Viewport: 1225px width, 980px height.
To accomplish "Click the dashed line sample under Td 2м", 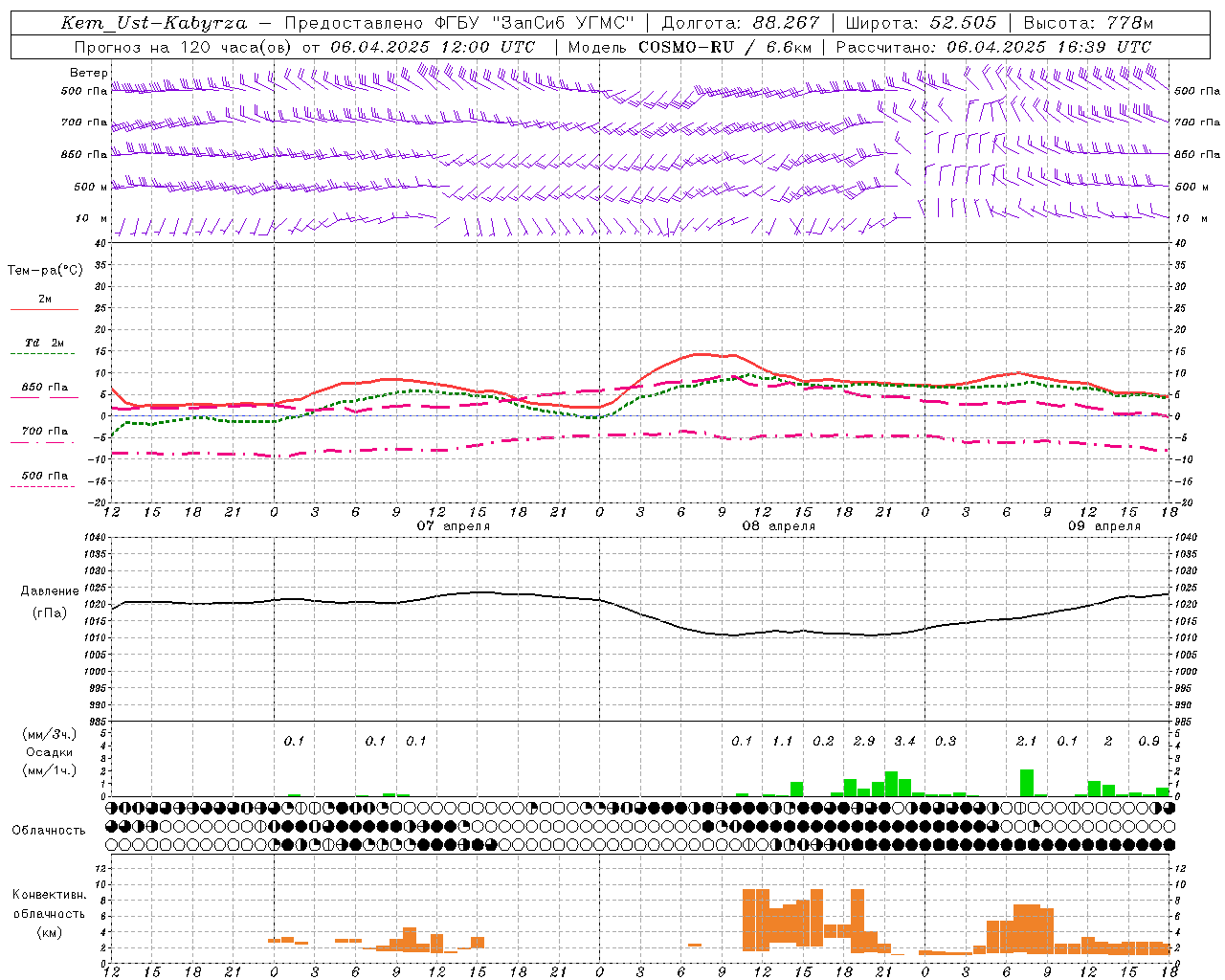I will (x=44, y=354).
